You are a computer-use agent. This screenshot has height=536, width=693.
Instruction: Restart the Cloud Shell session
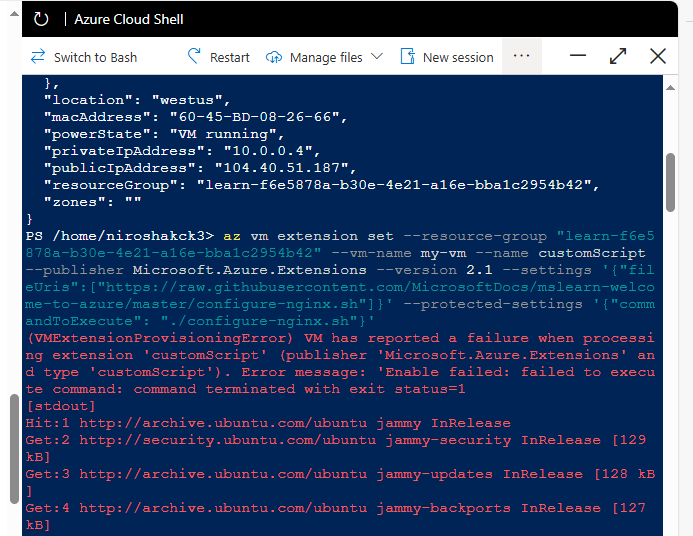tap(219, 57)
